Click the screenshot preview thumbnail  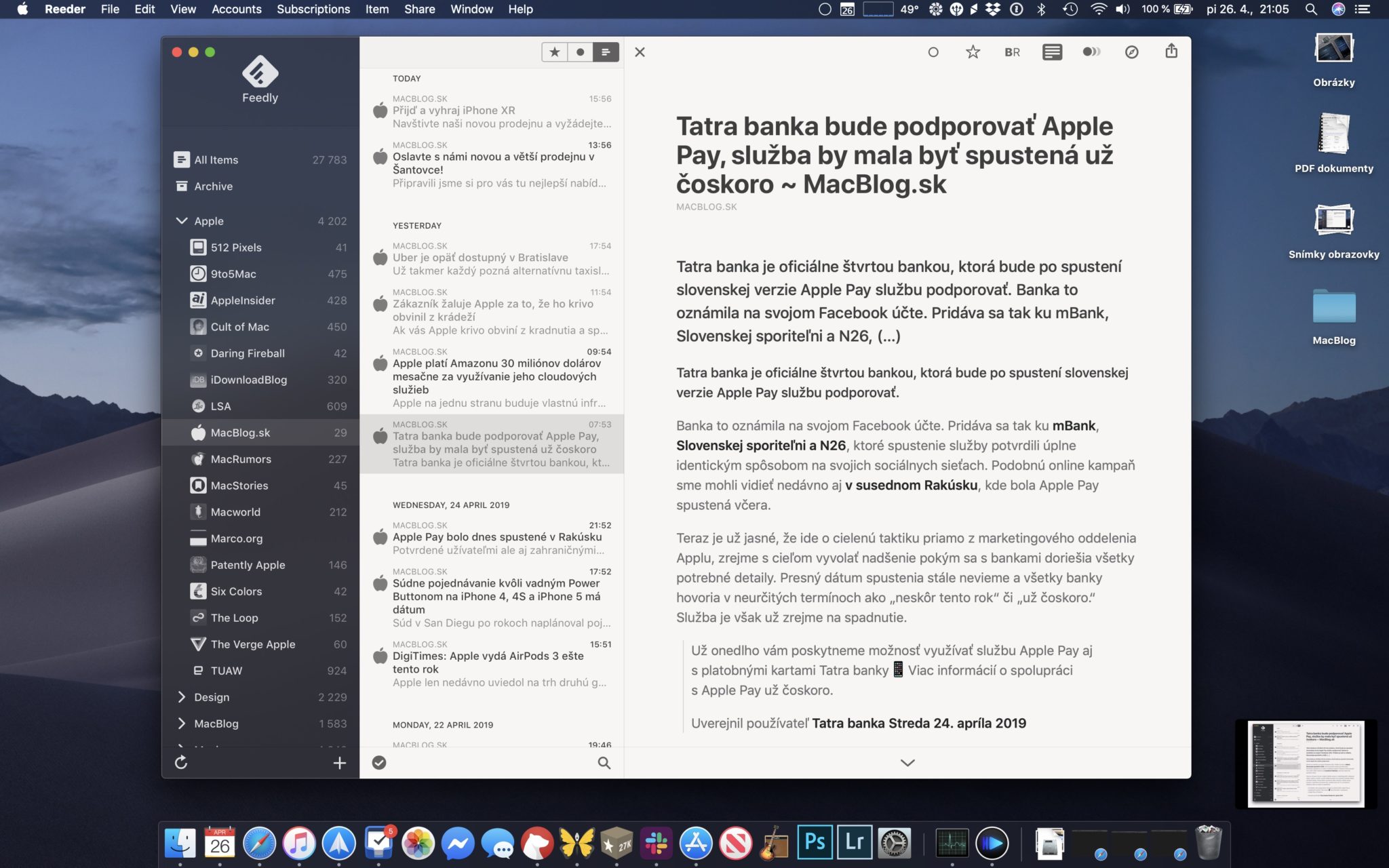[x=1306, y=764]
